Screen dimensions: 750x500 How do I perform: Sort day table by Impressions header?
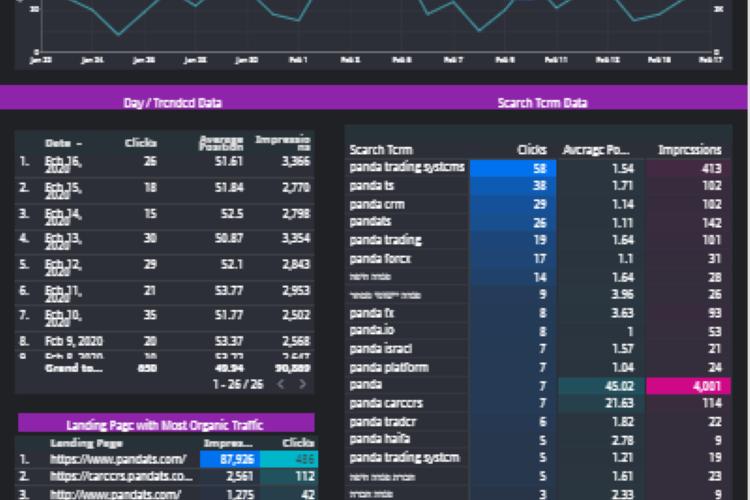point(283,143)
